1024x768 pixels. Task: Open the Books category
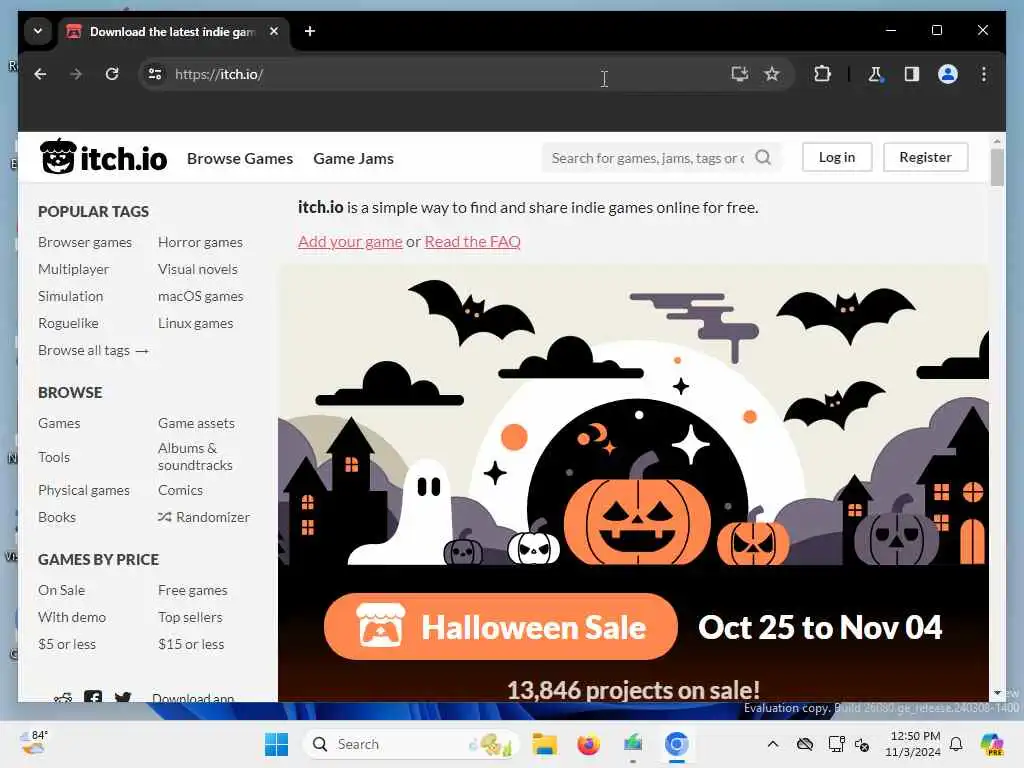57,517
